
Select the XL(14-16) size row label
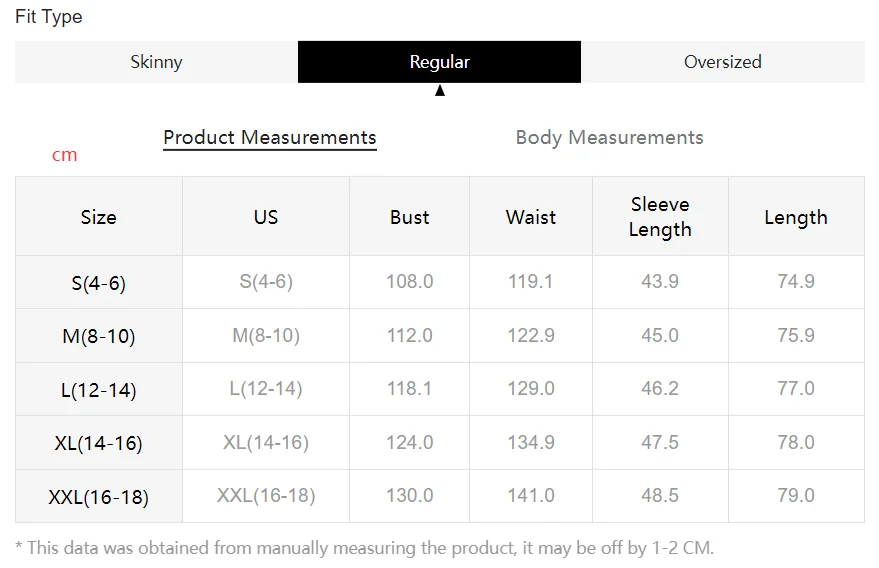click(98, 443)
